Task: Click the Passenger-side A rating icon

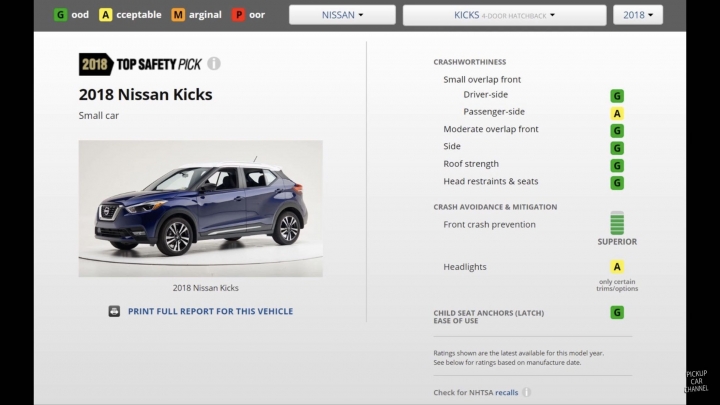Action: (617, 113)
